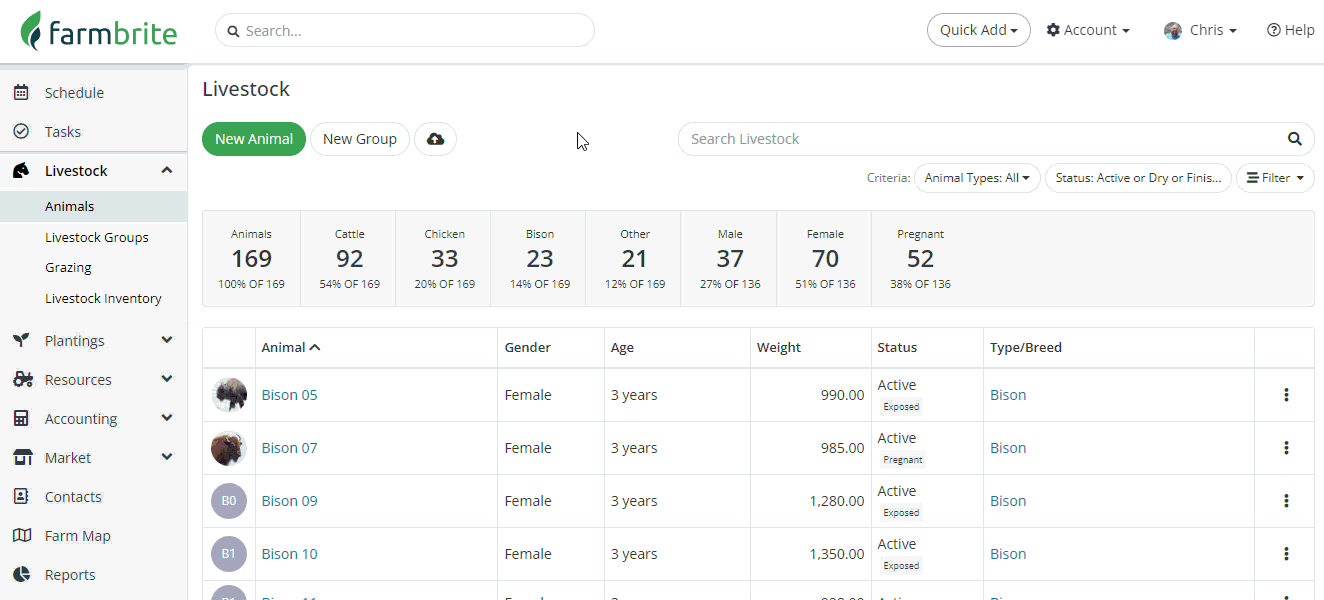1324x600 pixels.
Task: Collapse the Livestock sidebar section
Action: point(166,170)
